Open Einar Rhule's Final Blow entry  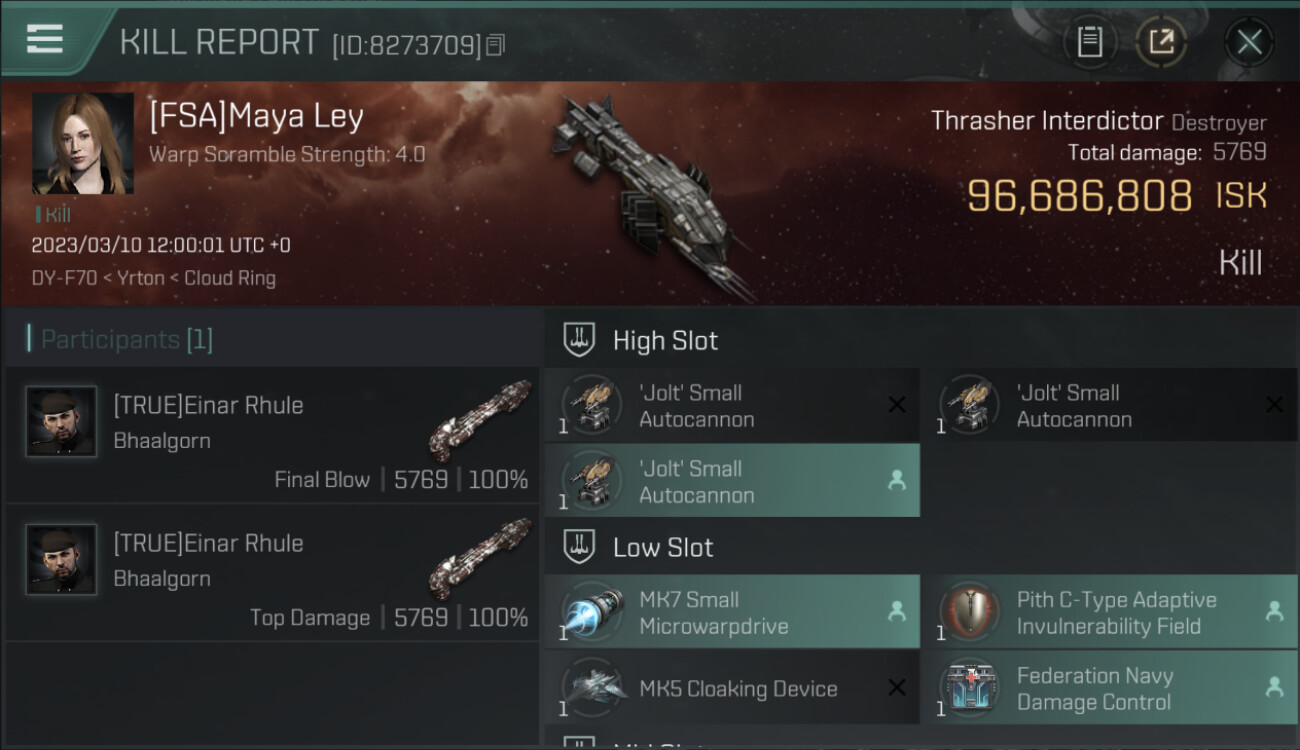pos(272,434)
